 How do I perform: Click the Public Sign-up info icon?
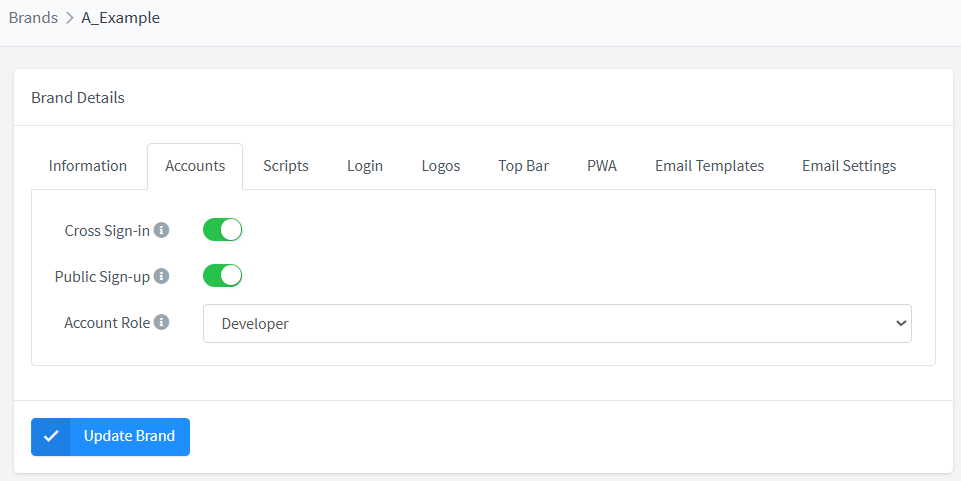pyautogui.click(x=161, y=276)
